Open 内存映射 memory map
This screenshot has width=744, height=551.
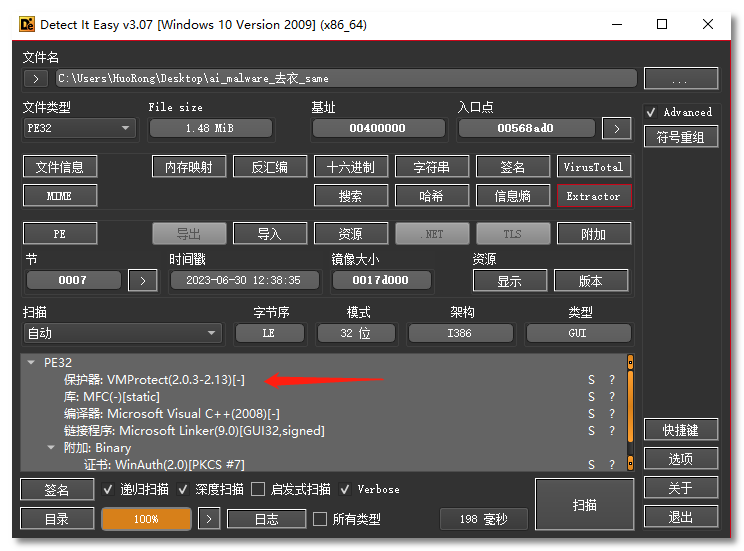189,167
